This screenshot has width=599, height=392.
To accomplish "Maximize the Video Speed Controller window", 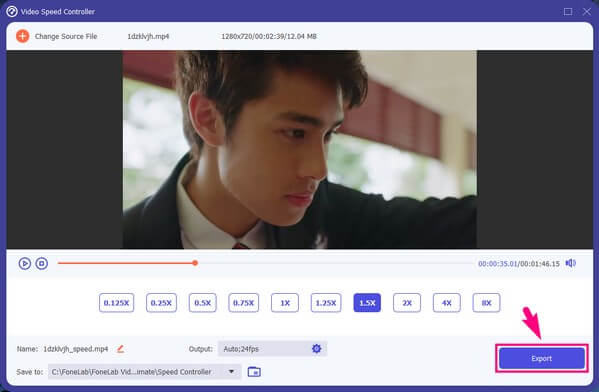I will click(x=568, y=11).
